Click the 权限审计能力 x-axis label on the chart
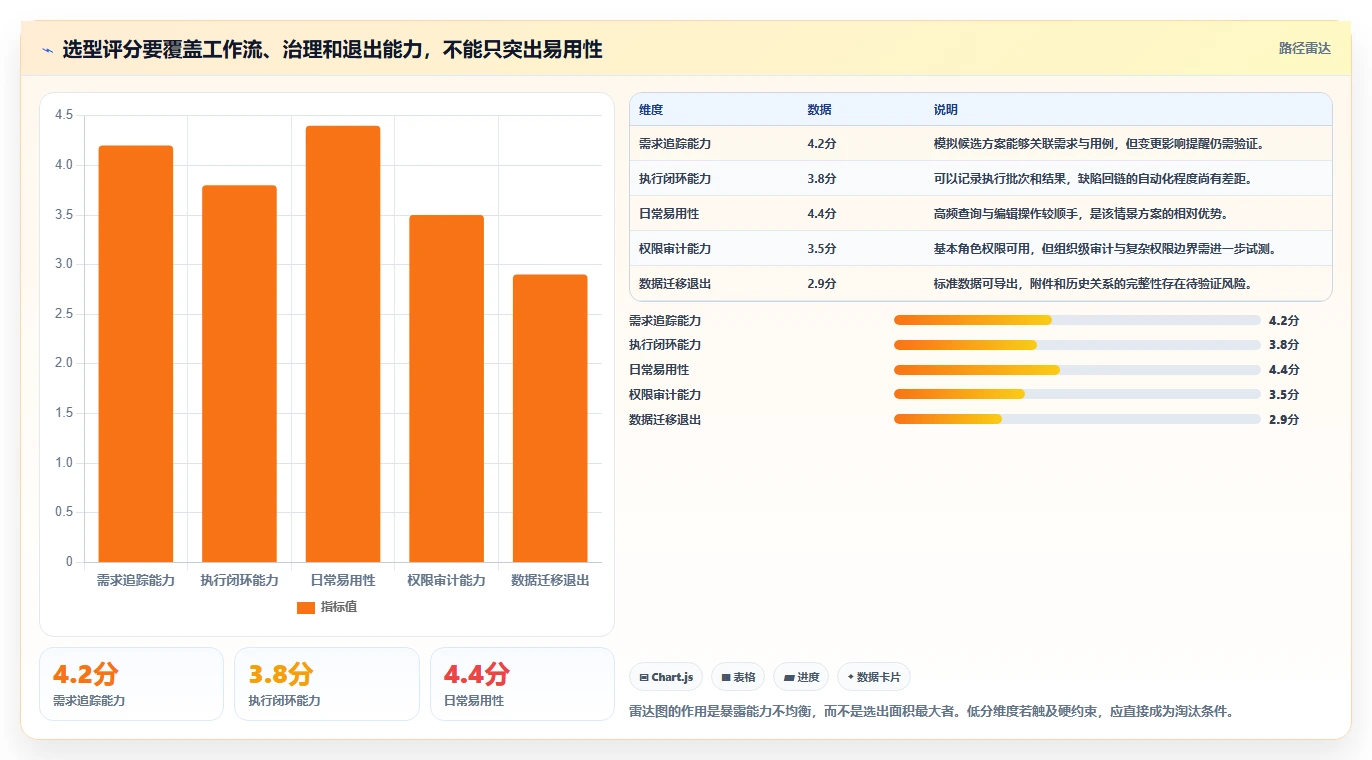This screenshot has height=760, width=1372. pos(446,580)
